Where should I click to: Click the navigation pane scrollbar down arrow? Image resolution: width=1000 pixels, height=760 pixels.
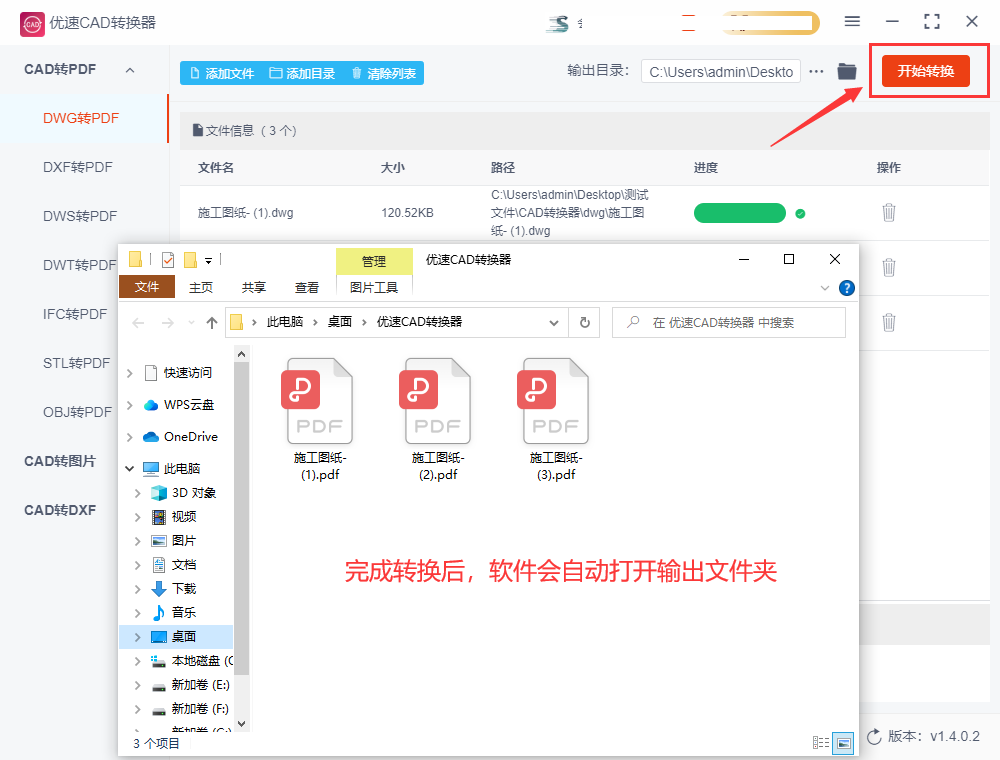pos(241,724)
